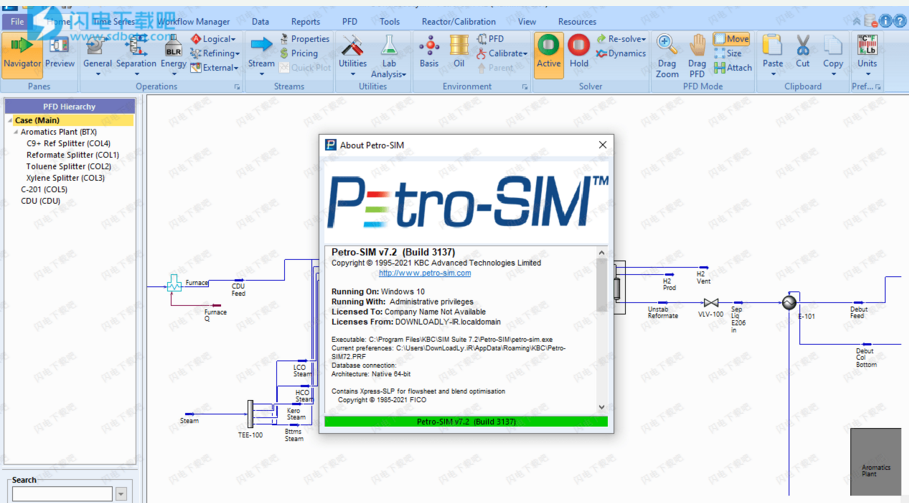Cut the selected object
Screen dimensions: 909x503
(802, 52)
